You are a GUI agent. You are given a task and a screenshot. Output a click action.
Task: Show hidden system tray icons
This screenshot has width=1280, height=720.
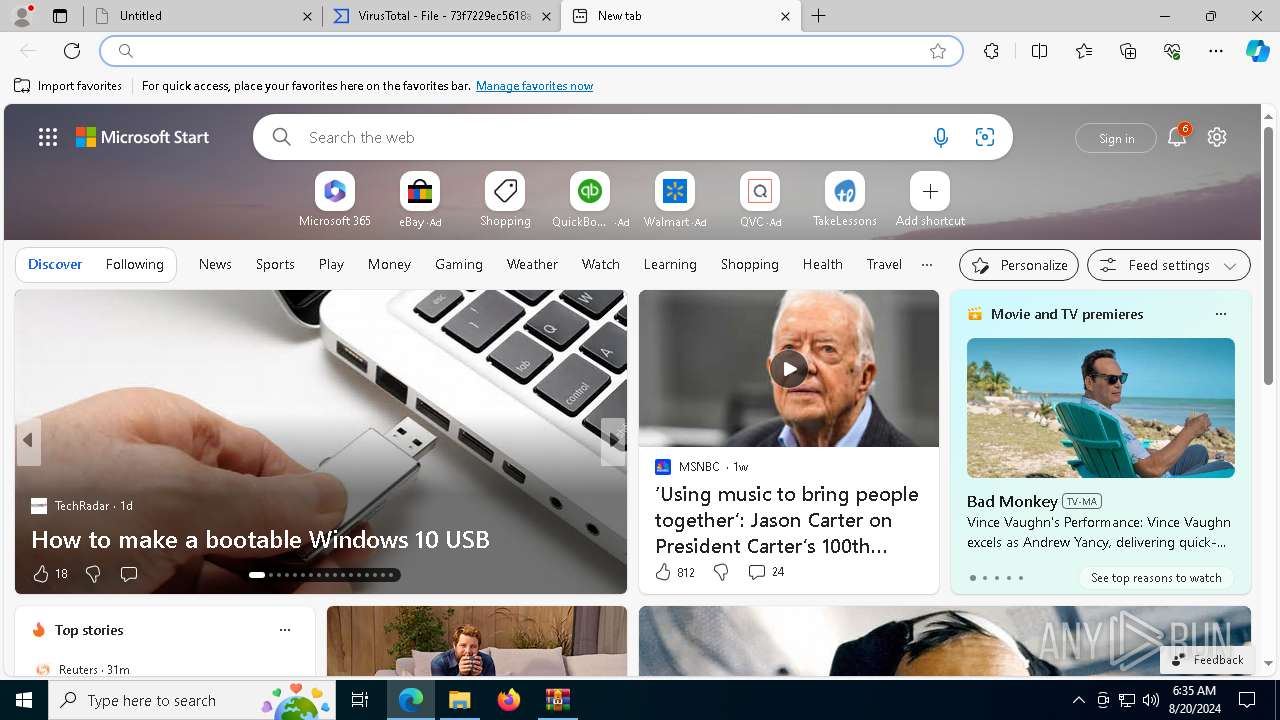pos(1079,700)
